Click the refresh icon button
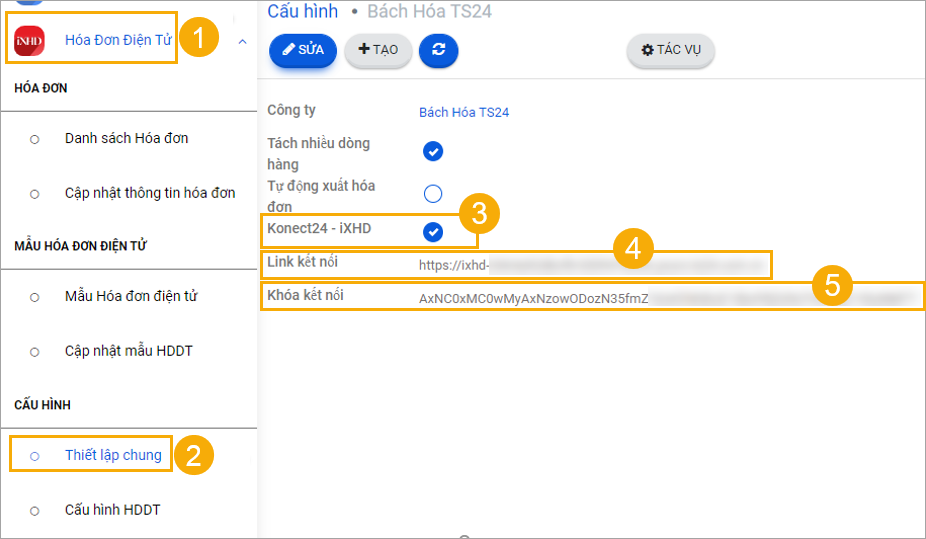Image resolution: width=926 pixels, height=539 pixels. (x=438, y=50)
